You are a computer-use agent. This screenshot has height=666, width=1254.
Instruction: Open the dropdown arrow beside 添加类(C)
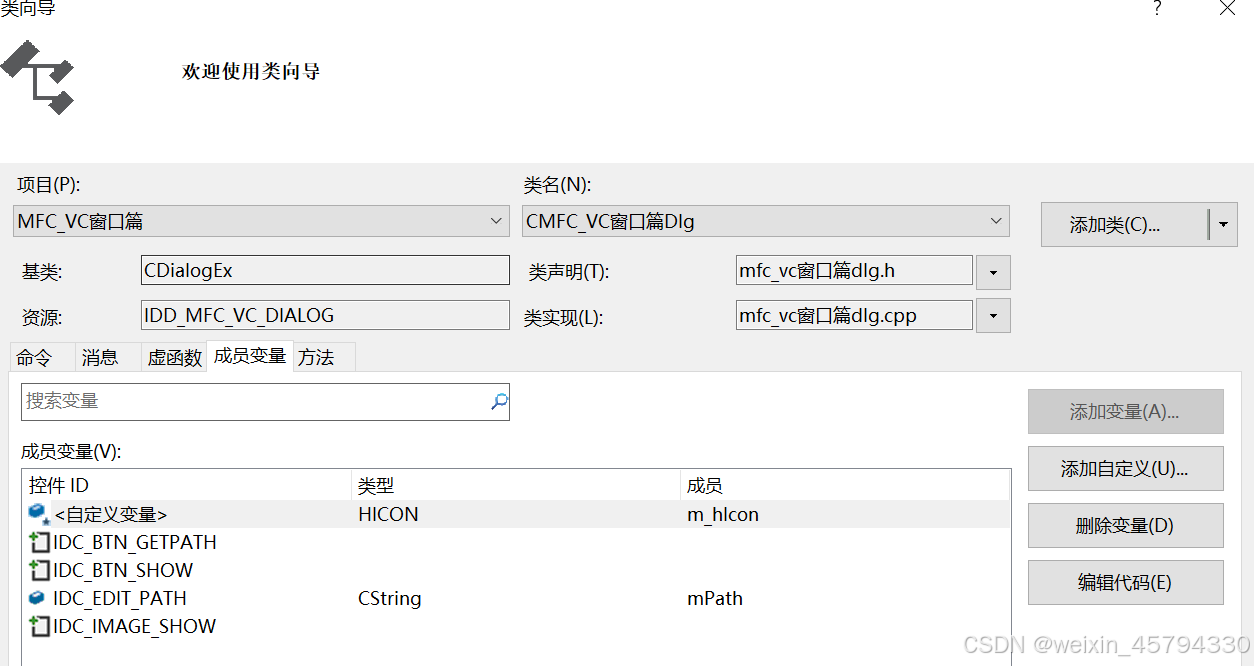pyautogui.click(x=1222, y=224)
